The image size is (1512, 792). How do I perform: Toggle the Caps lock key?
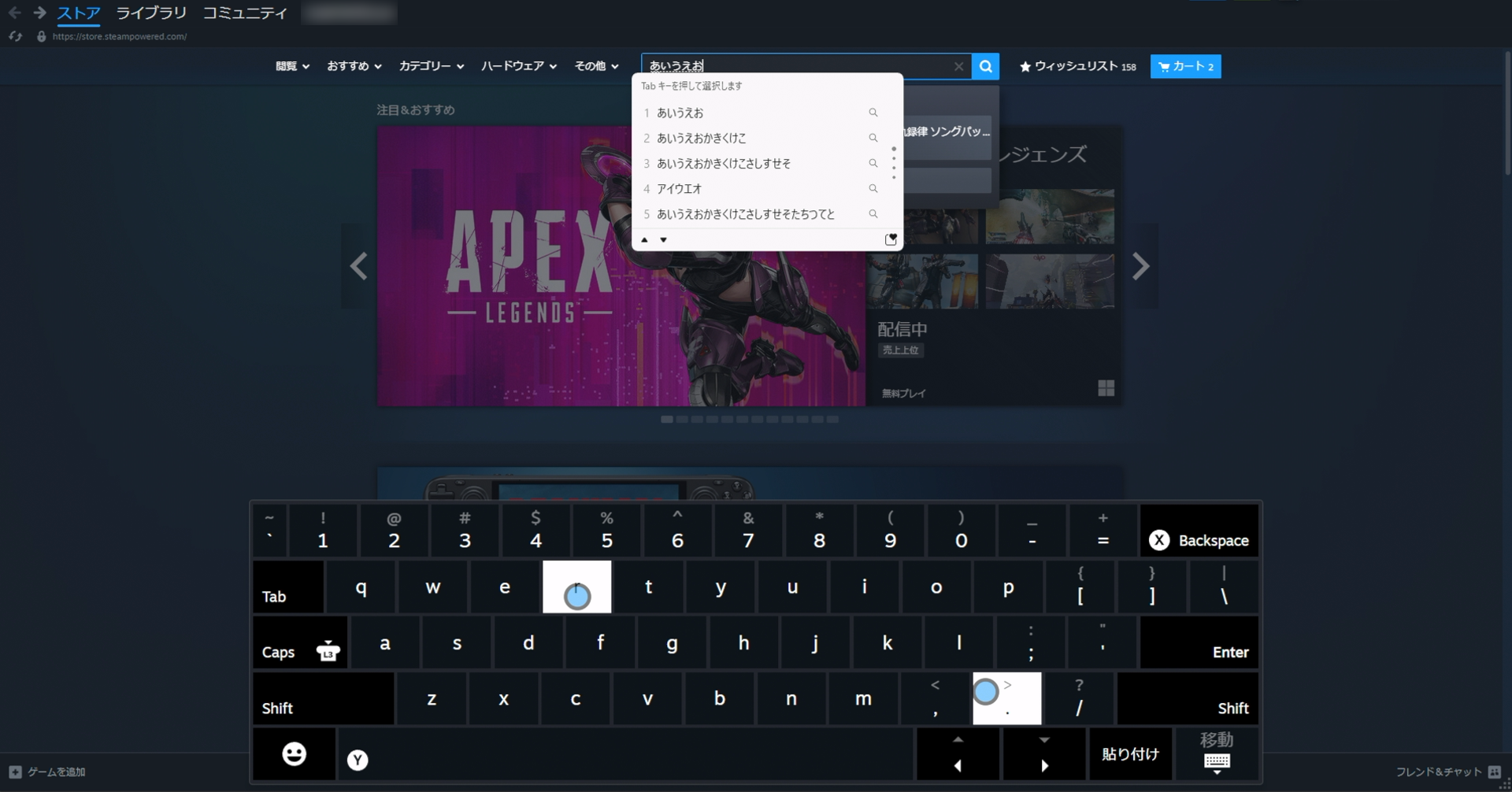tap(301, 642)
